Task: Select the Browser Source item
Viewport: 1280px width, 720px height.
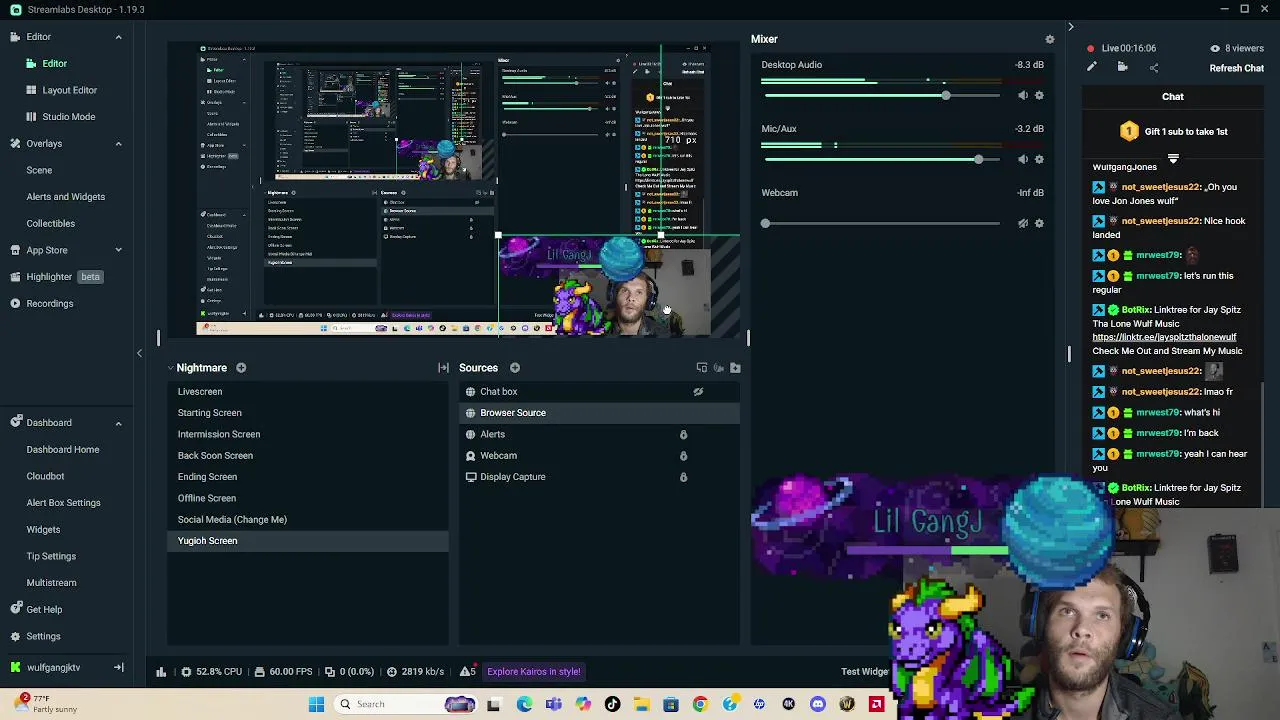Action: 599,413
